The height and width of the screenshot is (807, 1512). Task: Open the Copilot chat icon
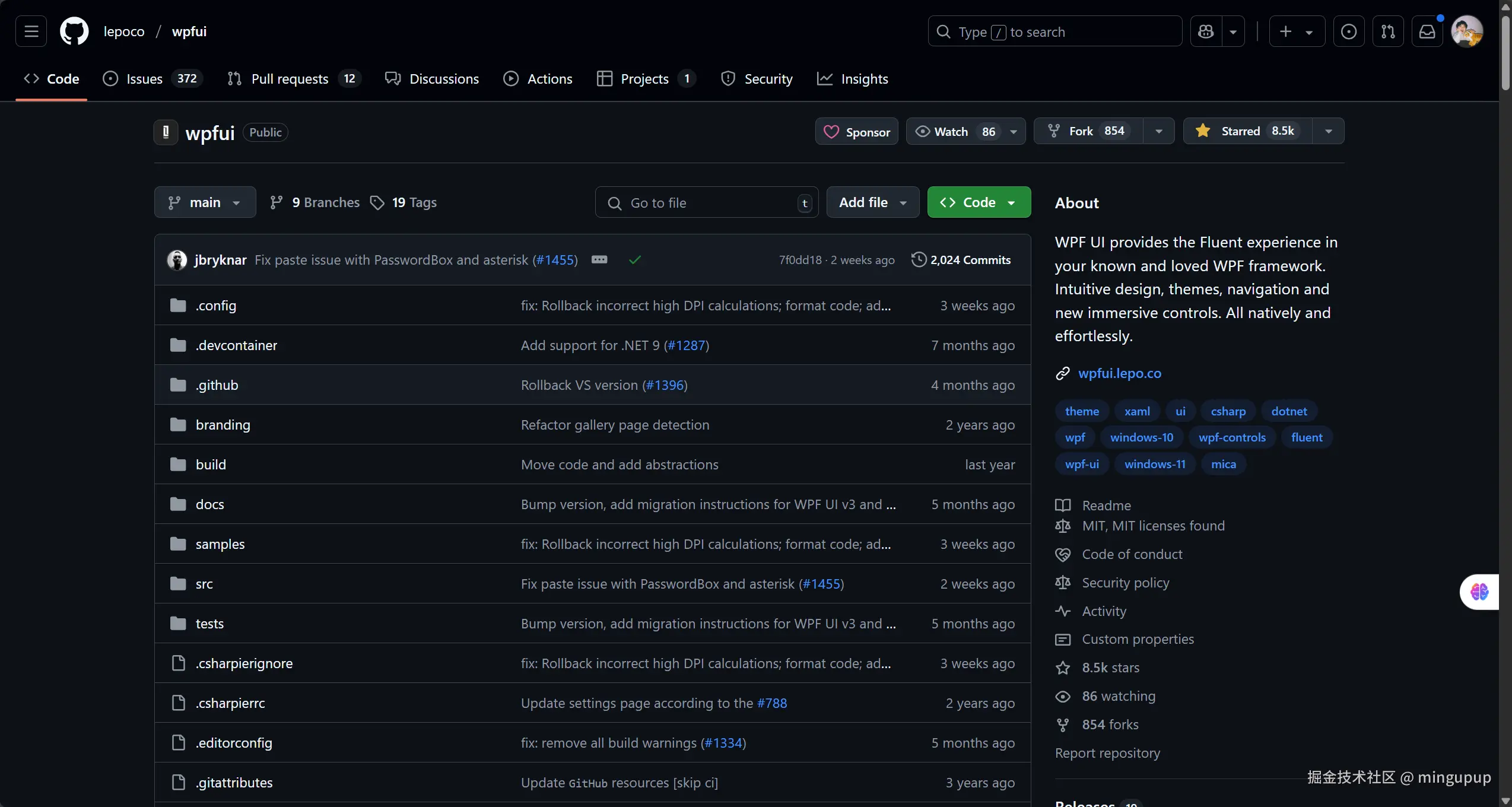point(1206,31)
